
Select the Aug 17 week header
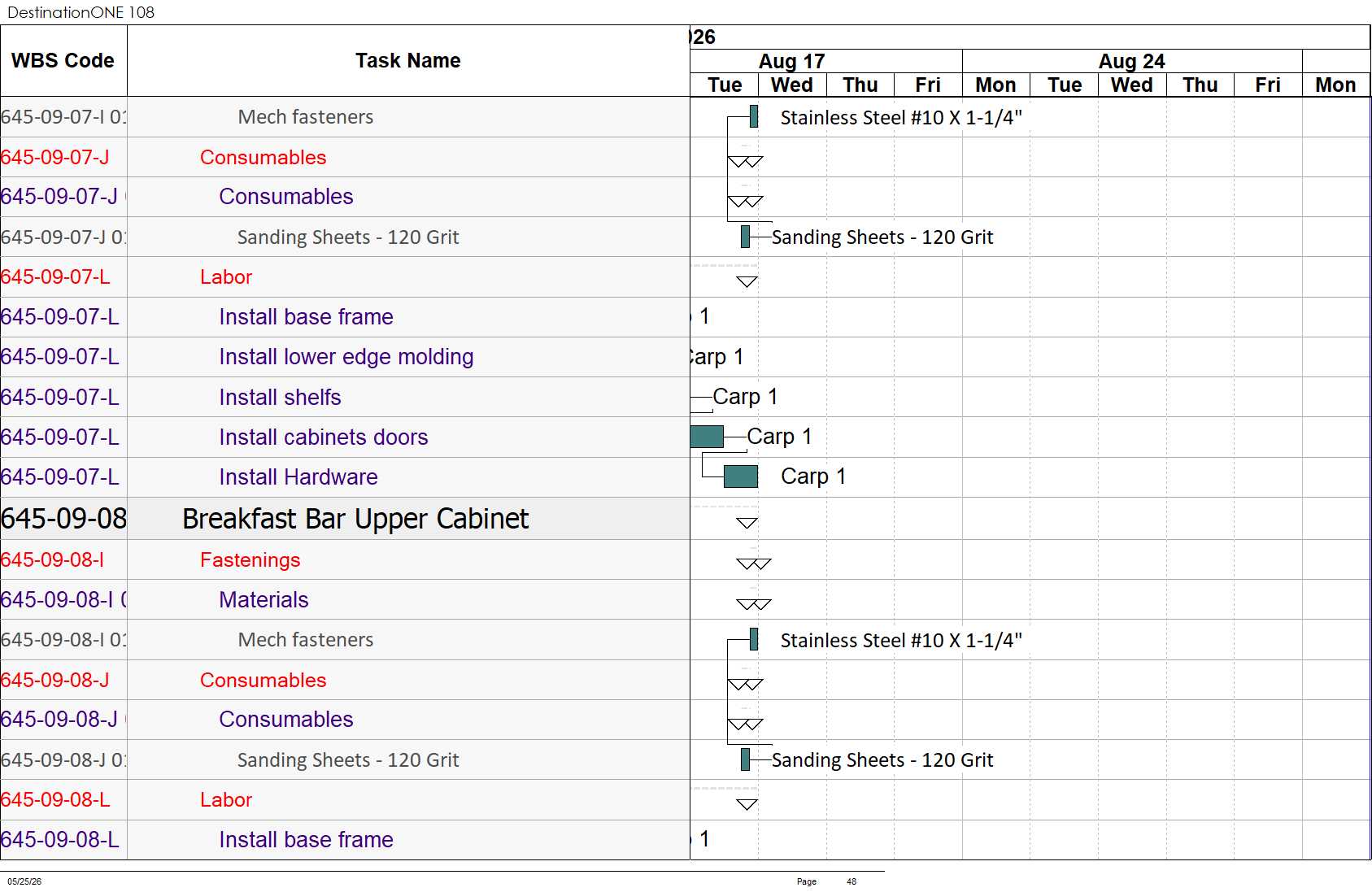pyautogui.click(x=791, y=61)
